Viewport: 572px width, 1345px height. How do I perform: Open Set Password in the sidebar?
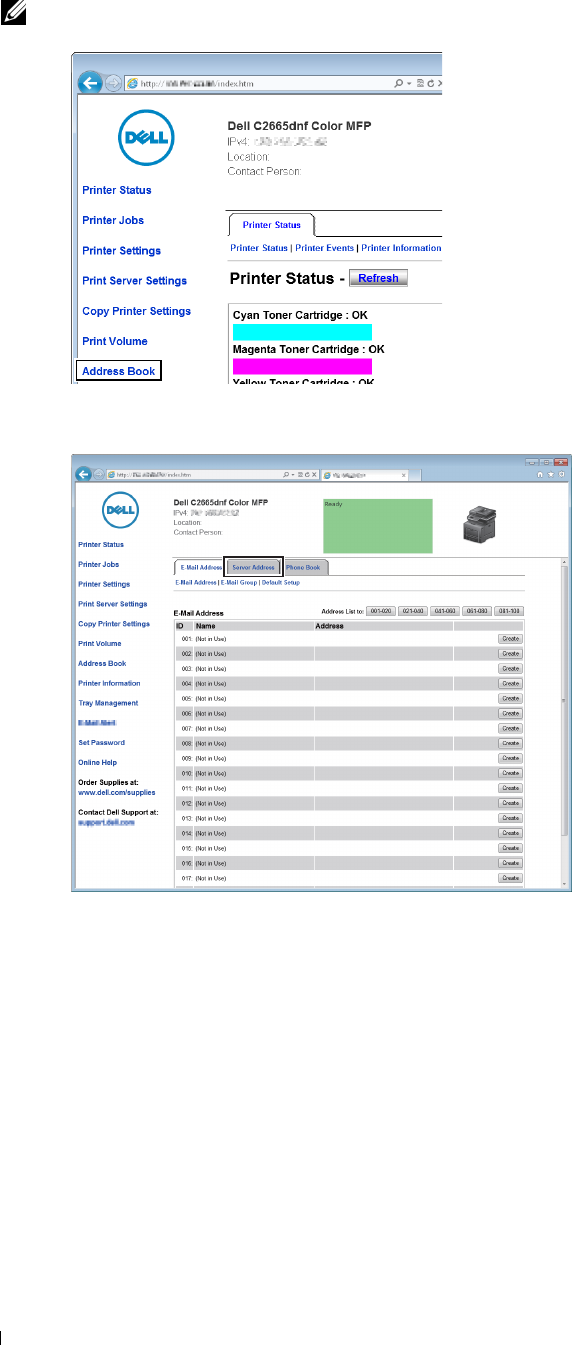pyautogui.click(x=100, y=743)
